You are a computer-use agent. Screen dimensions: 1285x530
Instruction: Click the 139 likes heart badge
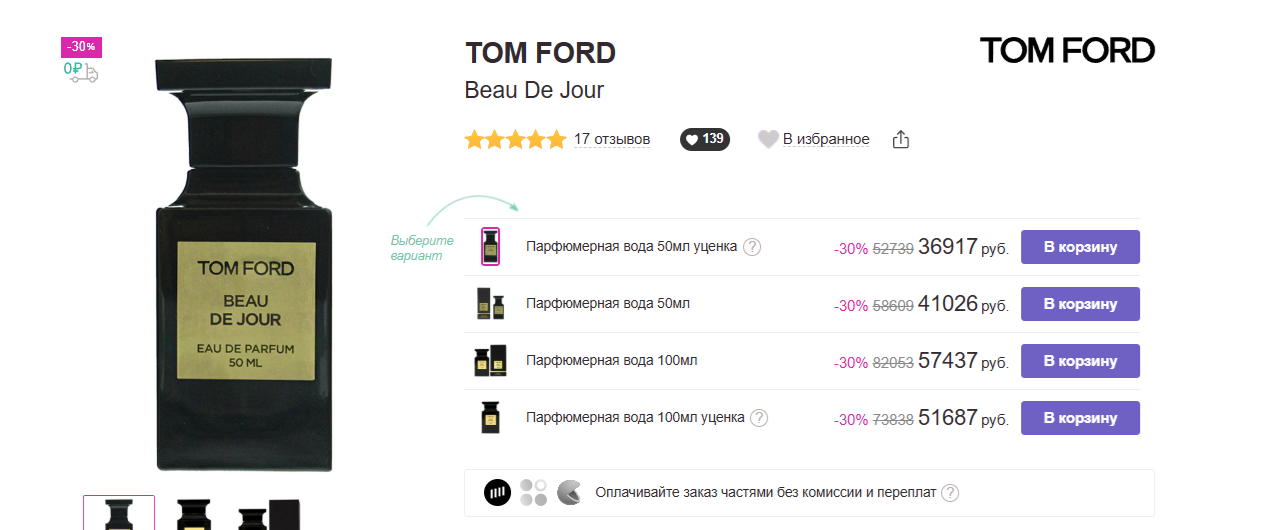tap(704, 139)
